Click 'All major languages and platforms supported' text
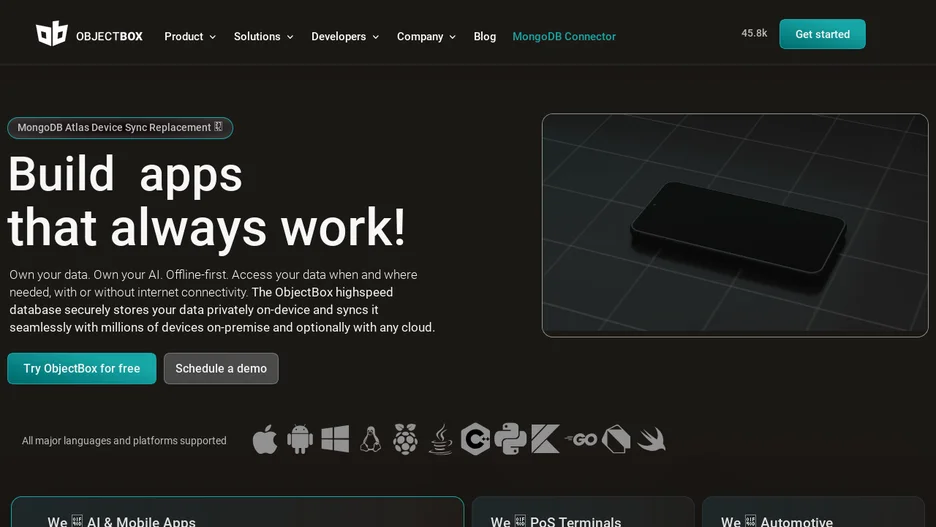The width and height of the screenshot is (936, 527). [x=124, y=440]
